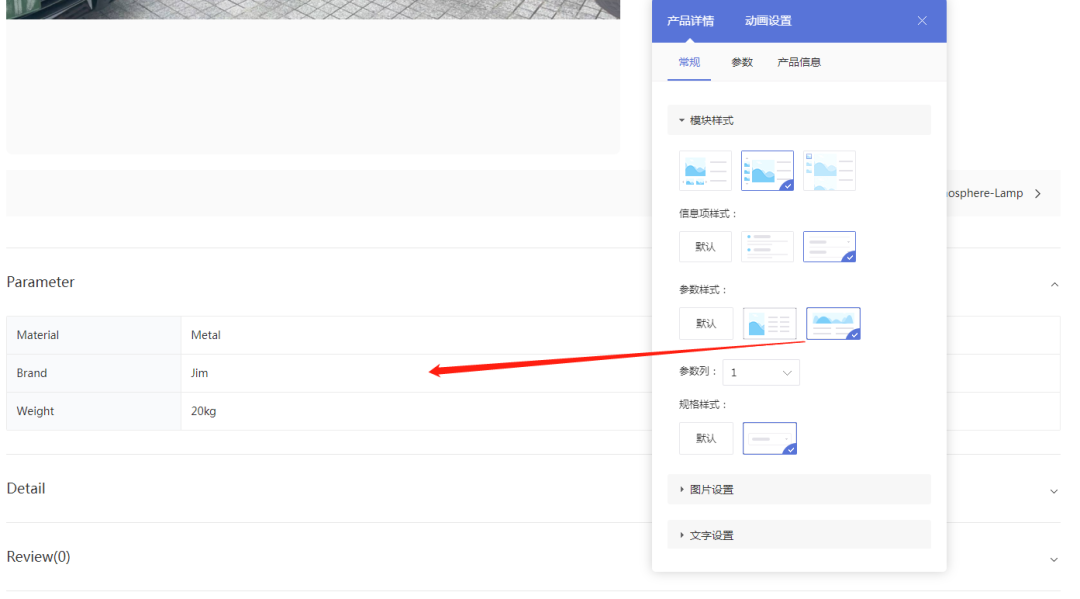Pick the image-with-list 参数样式 icon
Image resolution: width=1080 pixels, height=599 pixels.
[769, 323]
